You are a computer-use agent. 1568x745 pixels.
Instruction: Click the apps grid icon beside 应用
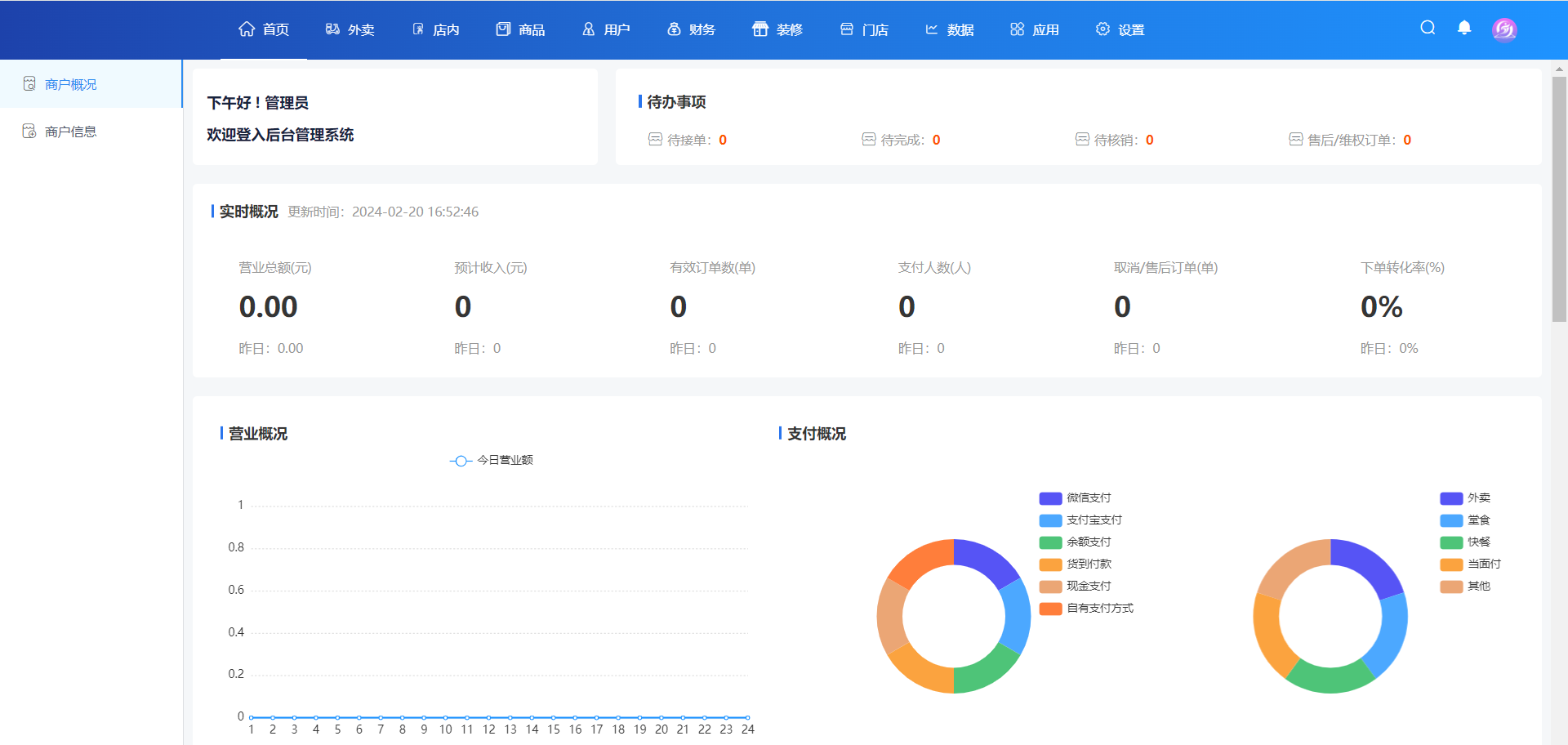point(1017,29)
